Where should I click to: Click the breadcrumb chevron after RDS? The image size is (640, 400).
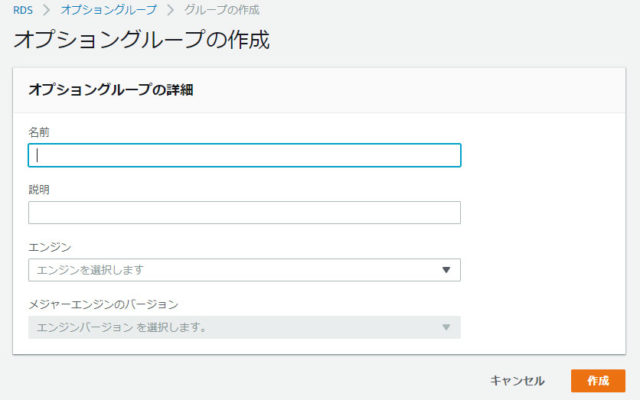click(47, 10)
